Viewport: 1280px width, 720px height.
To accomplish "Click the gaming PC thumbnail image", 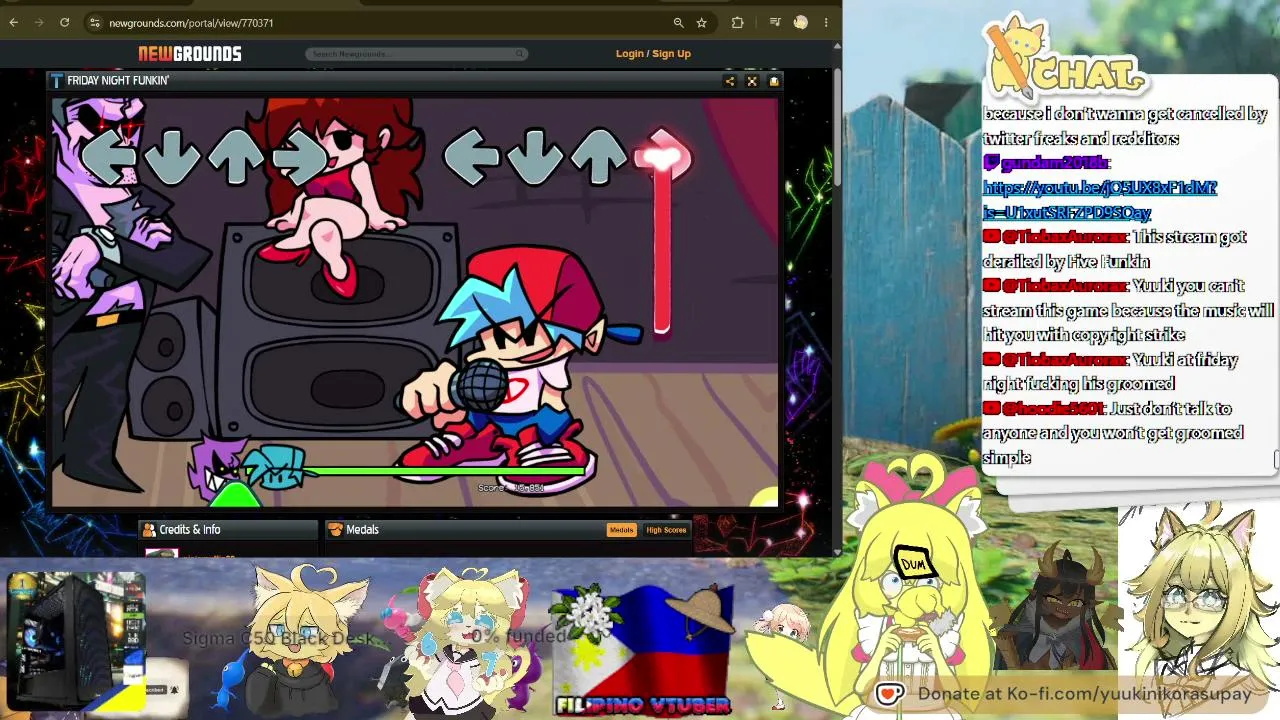I will pos(76,640).
